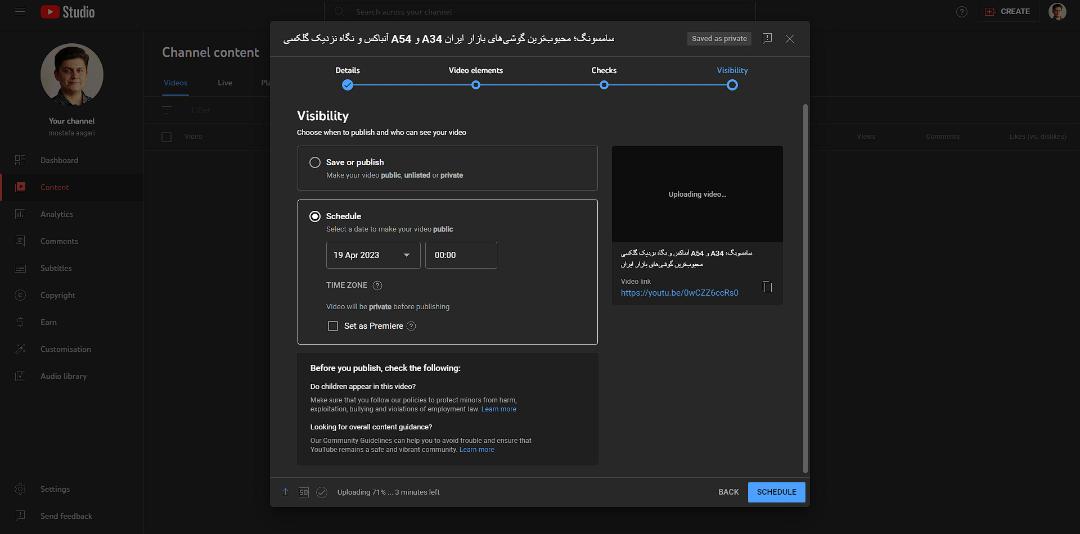Viewport: 1080px width, 534px height.
Task: Click the YouTube Studio logo
Action: pos(68,12)
